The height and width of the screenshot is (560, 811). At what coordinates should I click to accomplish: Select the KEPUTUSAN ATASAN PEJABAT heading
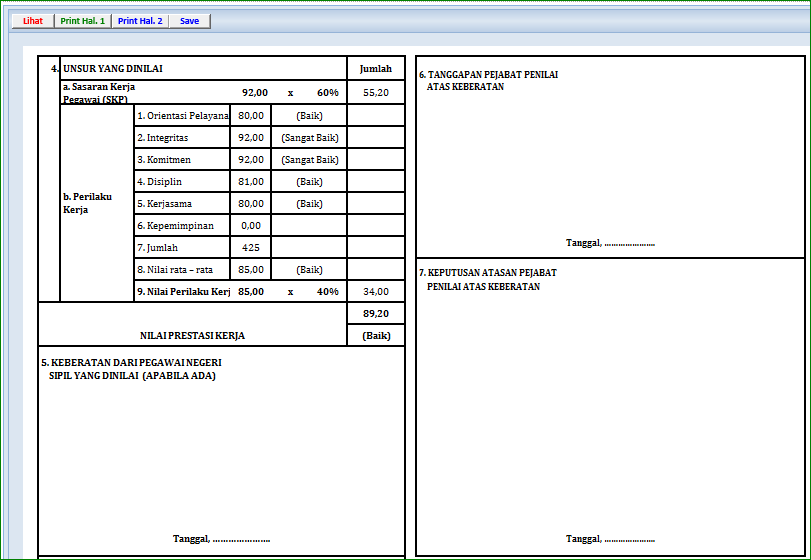(x=488, y=280)
